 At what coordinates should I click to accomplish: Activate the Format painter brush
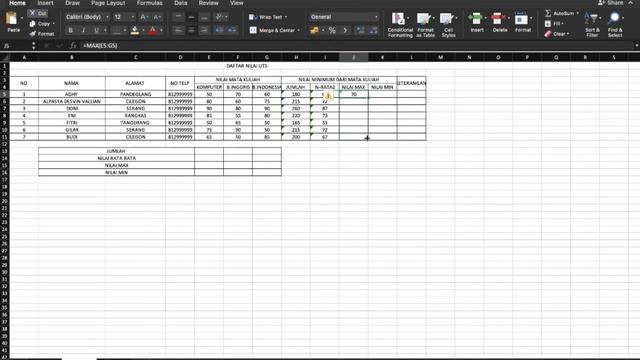(42, 33)
